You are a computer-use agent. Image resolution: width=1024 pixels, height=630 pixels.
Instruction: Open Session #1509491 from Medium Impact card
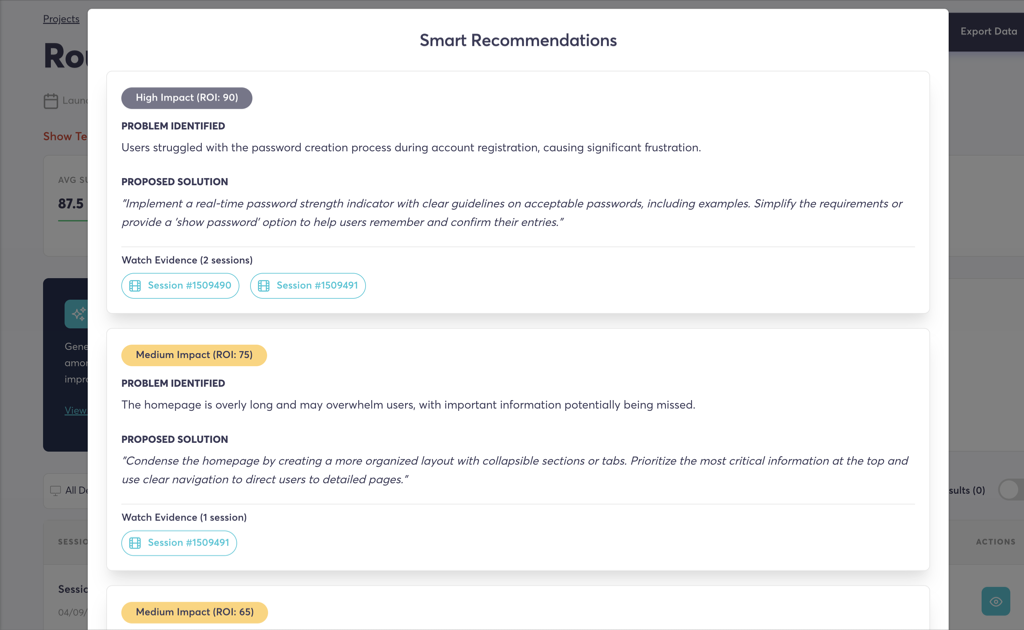click(179, 543)
